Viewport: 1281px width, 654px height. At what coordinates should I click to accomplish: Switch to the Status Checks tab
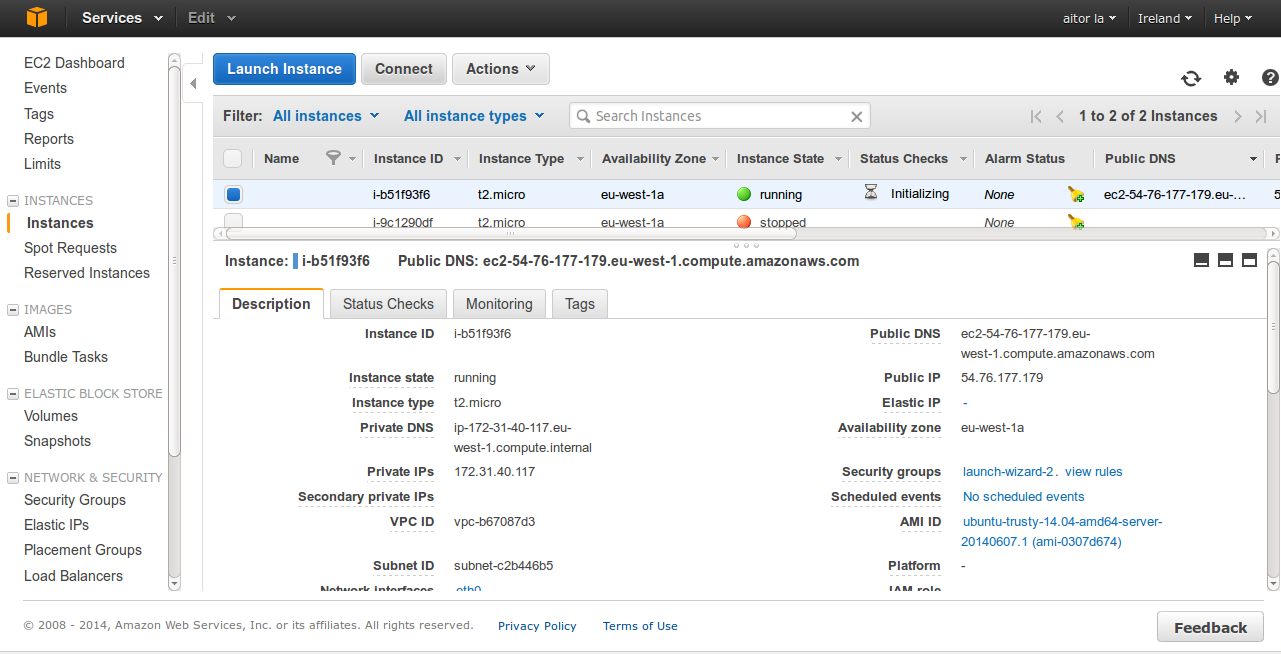(388, 304)
